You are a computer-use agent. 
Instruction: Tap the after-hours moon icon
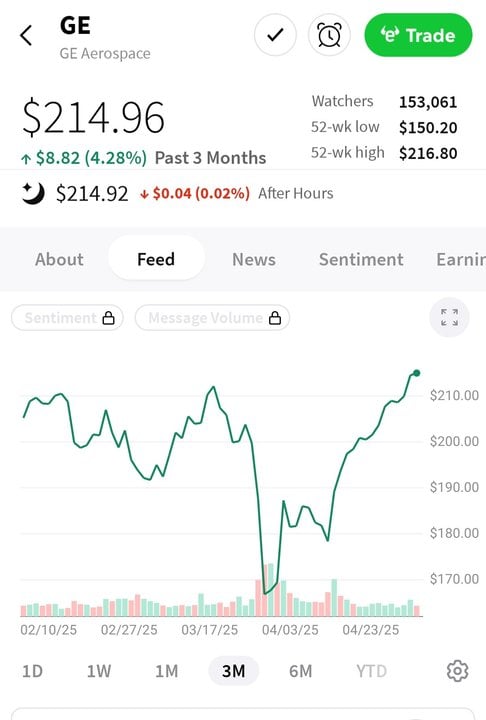tap(33, 193)
